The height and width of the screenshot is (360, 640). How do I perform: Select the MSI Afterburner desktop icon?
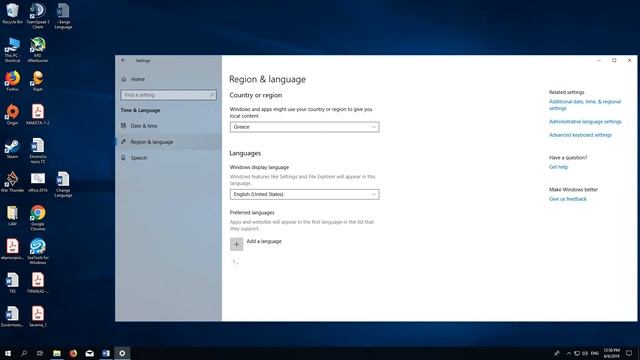[x=38, y=50]
